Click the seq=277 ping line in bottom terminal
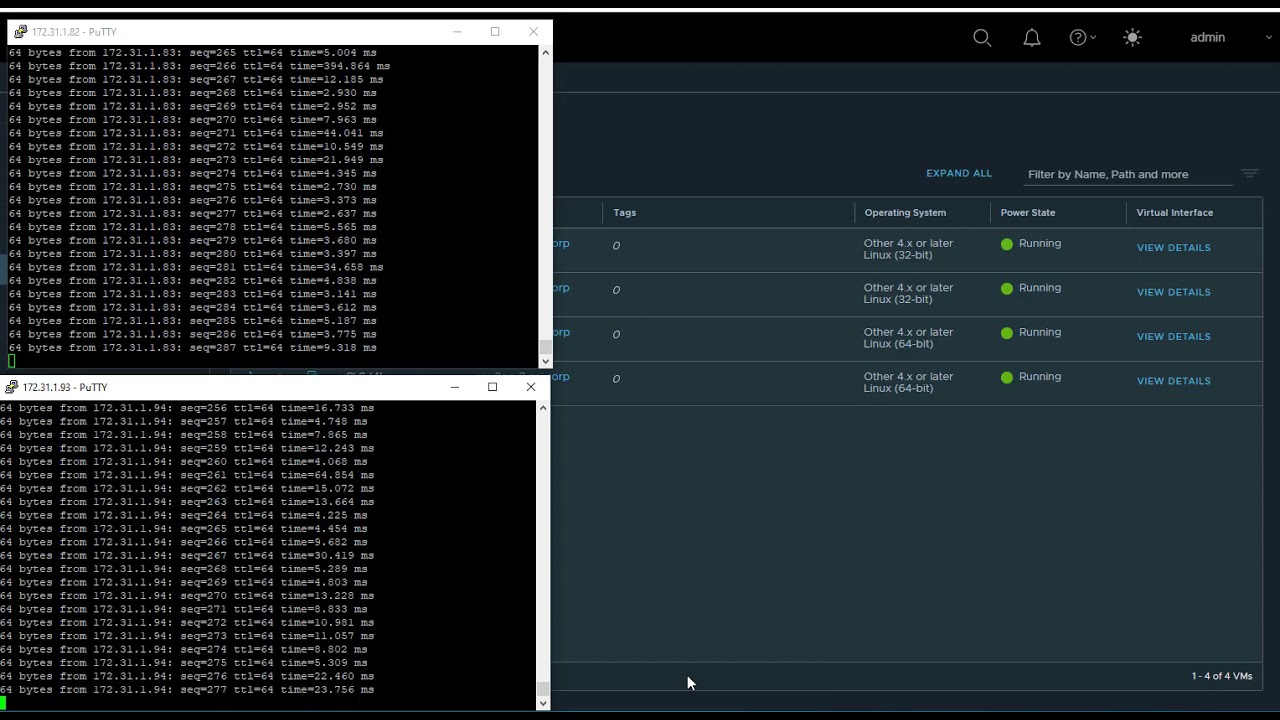 pos(187,690)
